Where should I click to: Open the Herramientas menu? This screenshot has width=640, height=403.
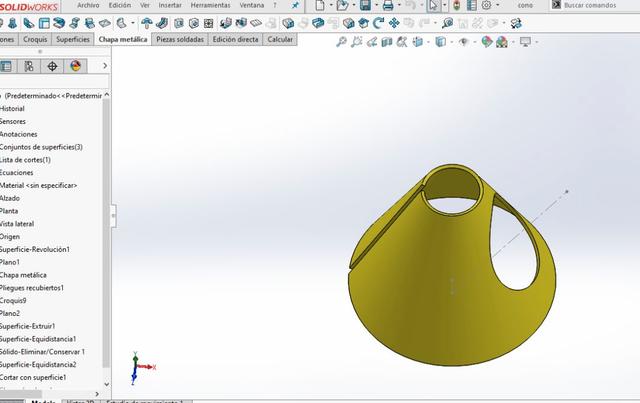(210, 5)
